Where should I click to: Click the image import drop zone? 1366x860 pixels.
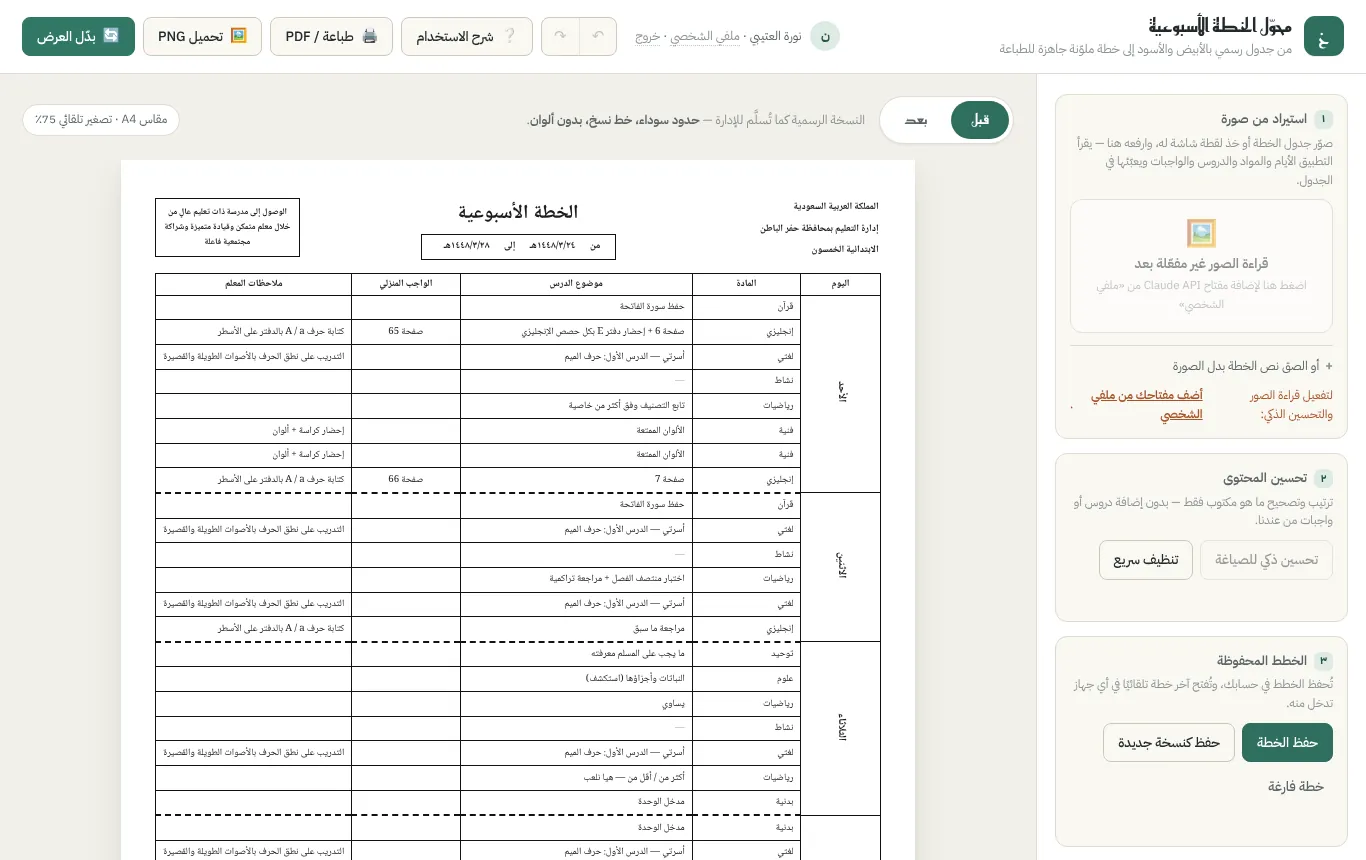point(1201,265)
